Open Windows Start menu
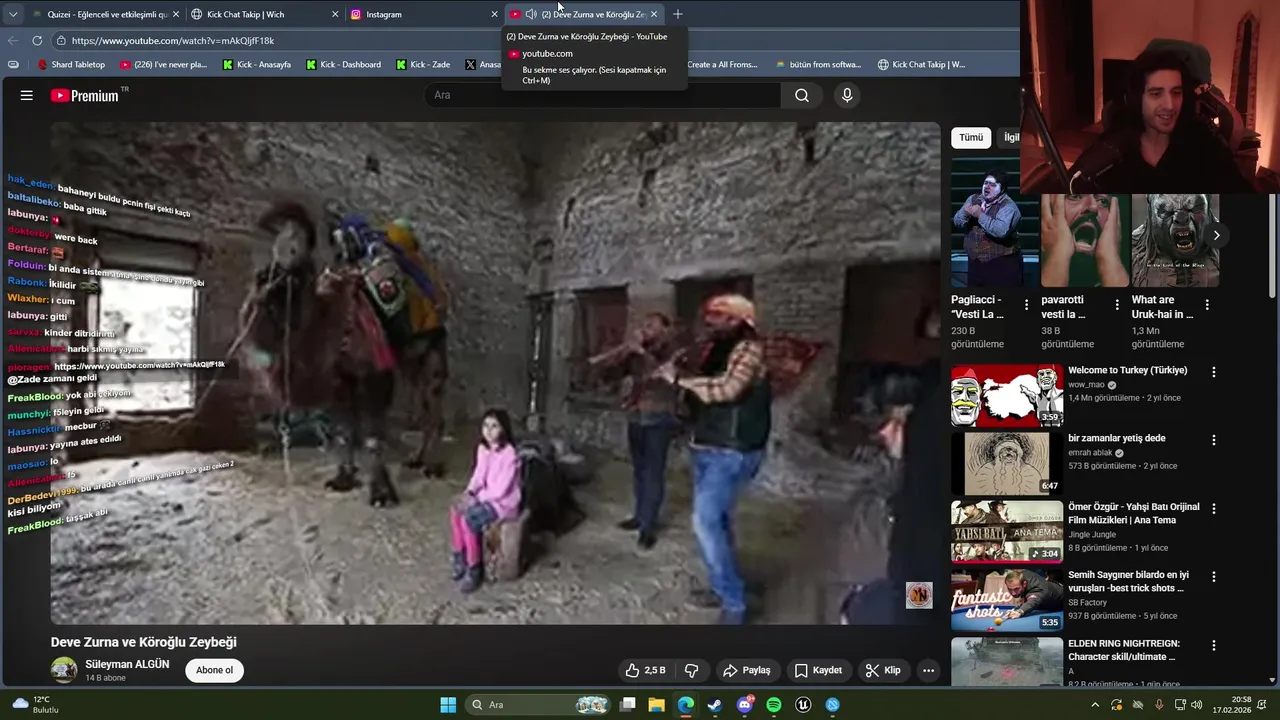Image resolution: width=1280 pixels, height=720 pixels. [x=448, y=705]
